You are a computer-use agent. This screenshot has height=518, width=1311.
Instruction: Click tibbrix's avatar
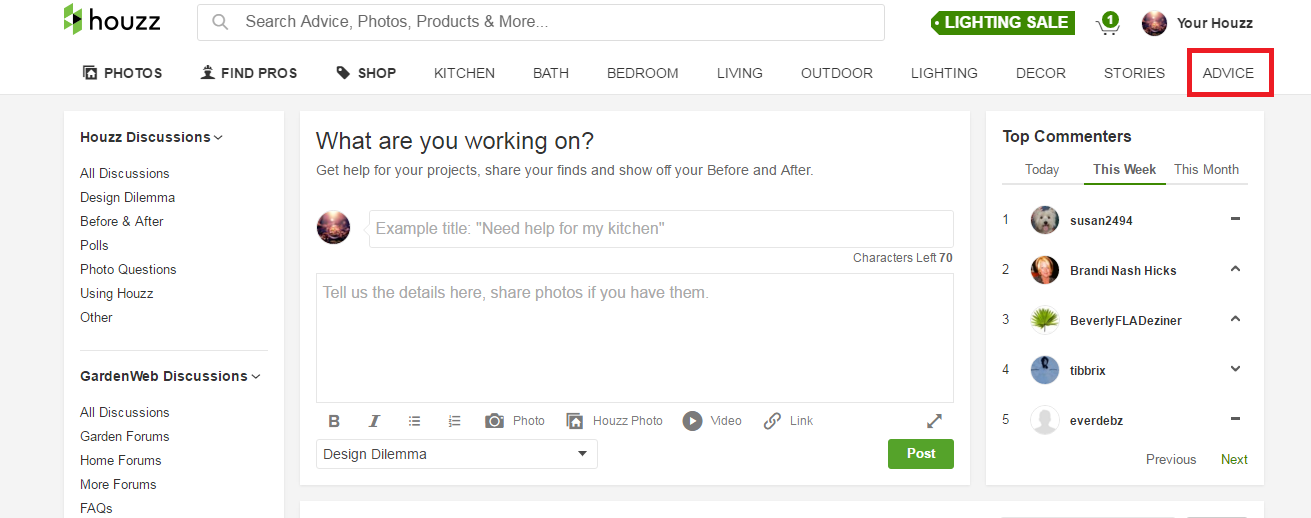1044,370
